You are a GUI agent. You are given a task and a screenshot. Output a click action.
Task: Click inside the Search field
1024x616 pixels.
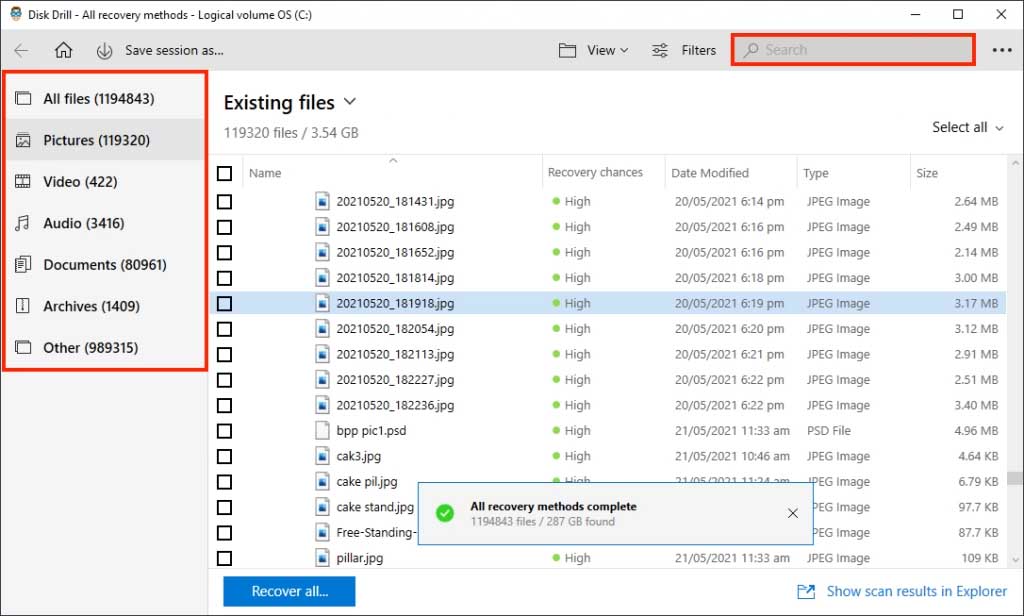[853, 50]
